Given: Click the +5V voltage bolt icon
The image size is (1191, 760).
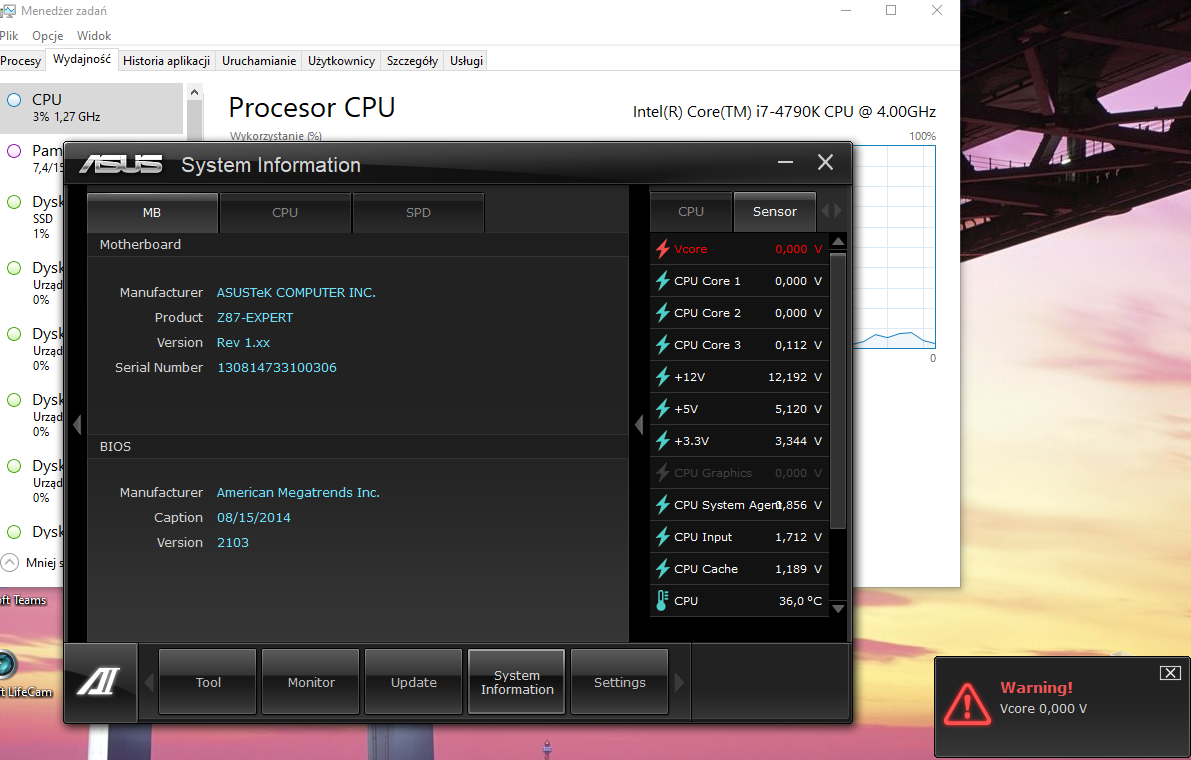Looking at the screenshot, I should coord(662,408).
